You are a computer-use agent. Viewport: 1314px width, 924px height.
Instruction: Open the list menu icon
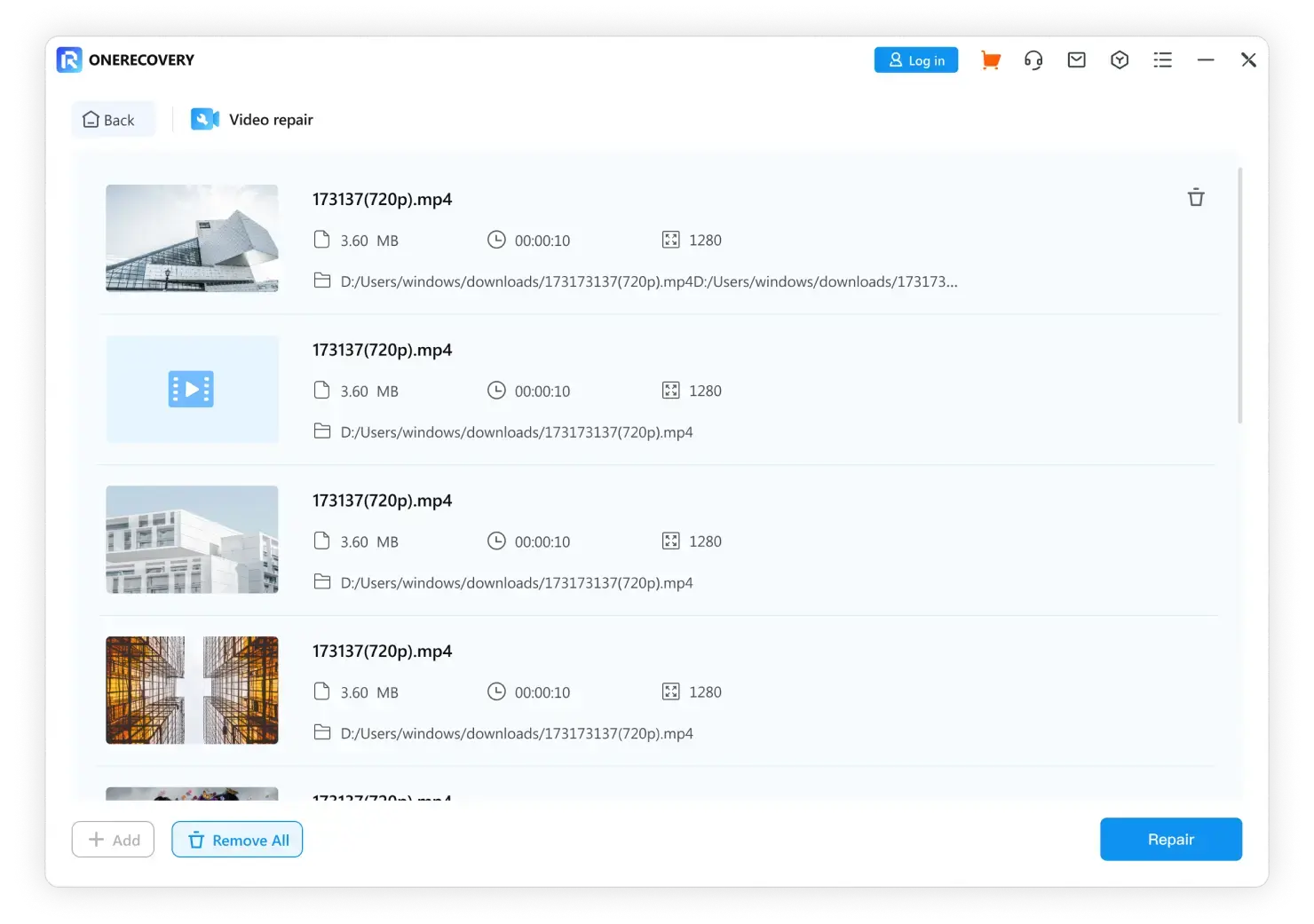pos(1162,60)
